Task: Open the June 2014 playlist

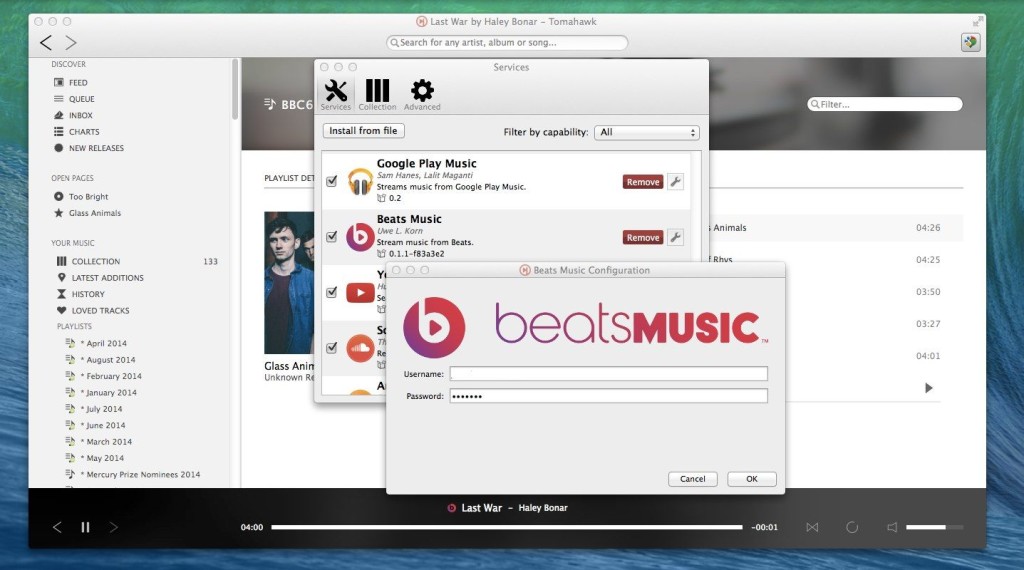Action: pyautogui.click(x=105, y=425)
